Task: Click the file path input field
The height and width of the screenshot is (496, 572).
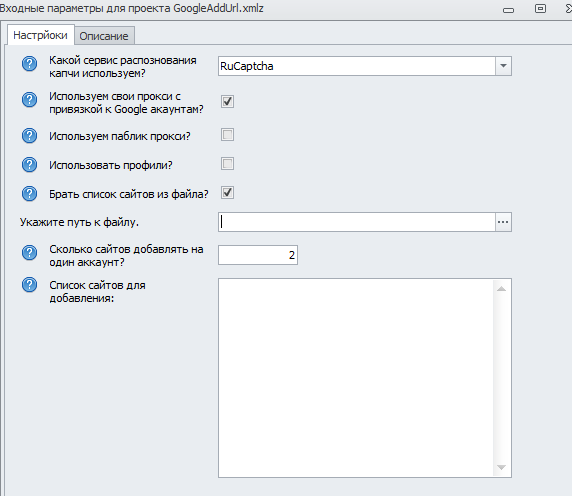Action: [x=357, y=222]
